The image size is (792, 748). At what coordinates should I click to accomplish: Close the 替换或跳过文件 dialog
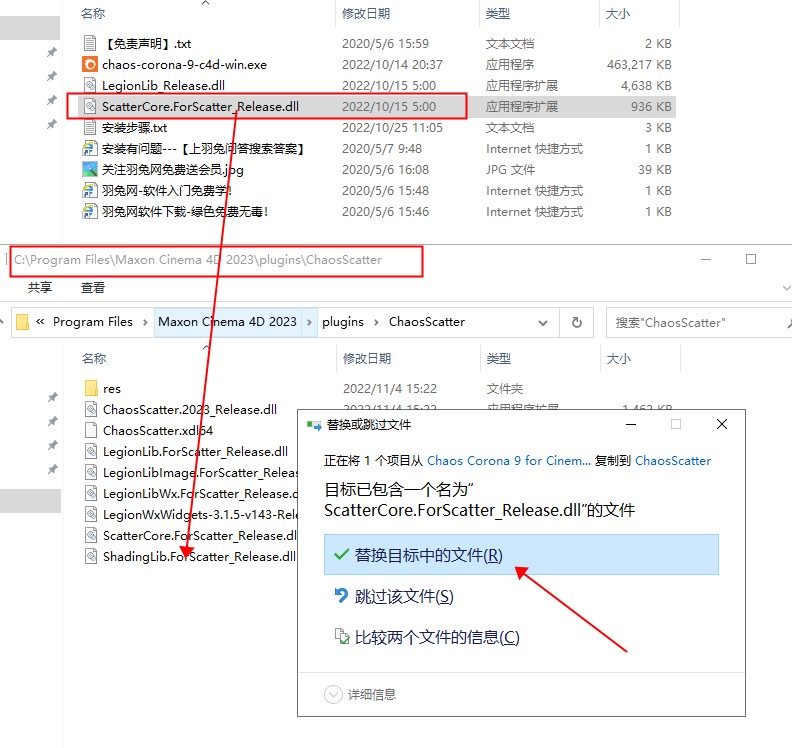722,424
